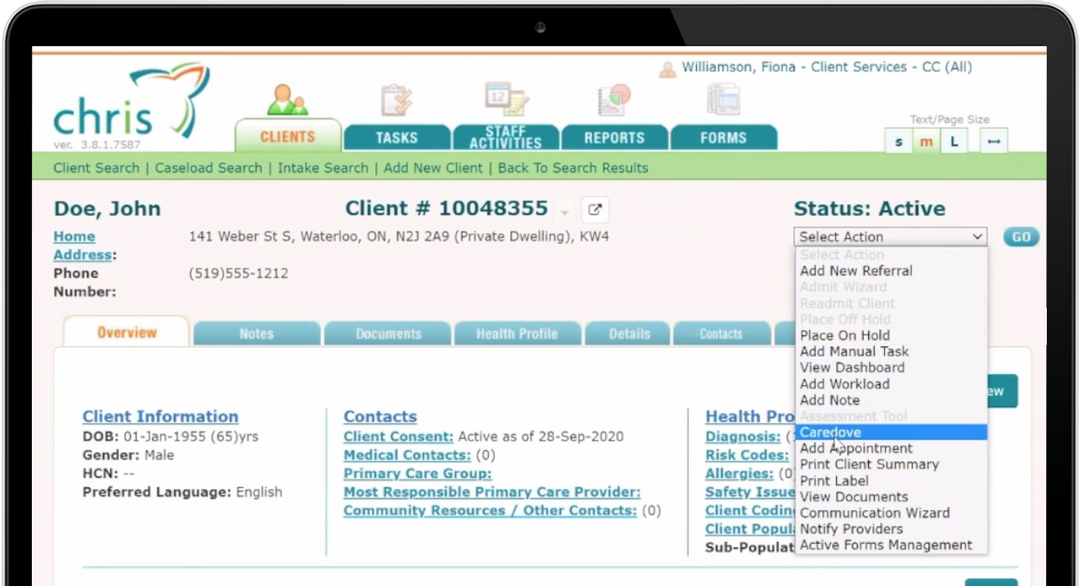The image size is (1080, 586).
Task: Switch to the Notes tab
Action: pos(256,332)
